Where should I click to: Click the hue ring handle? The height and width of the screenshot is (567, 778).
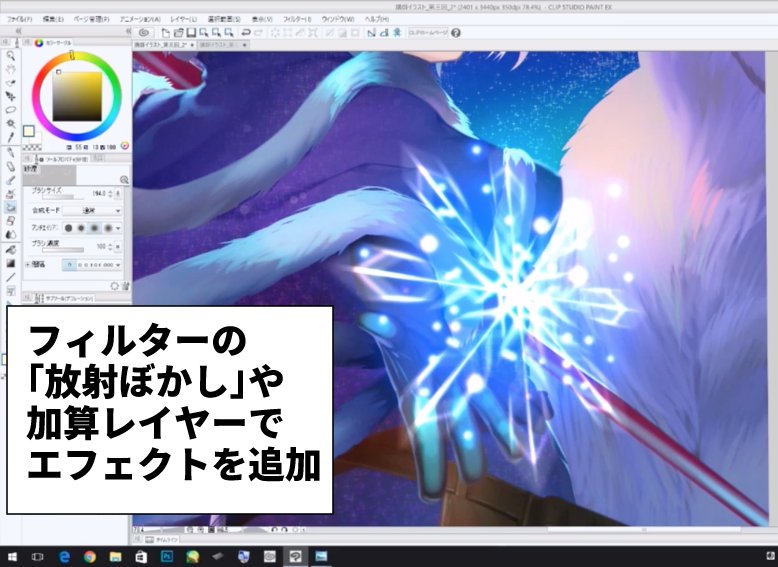(72, 55)
